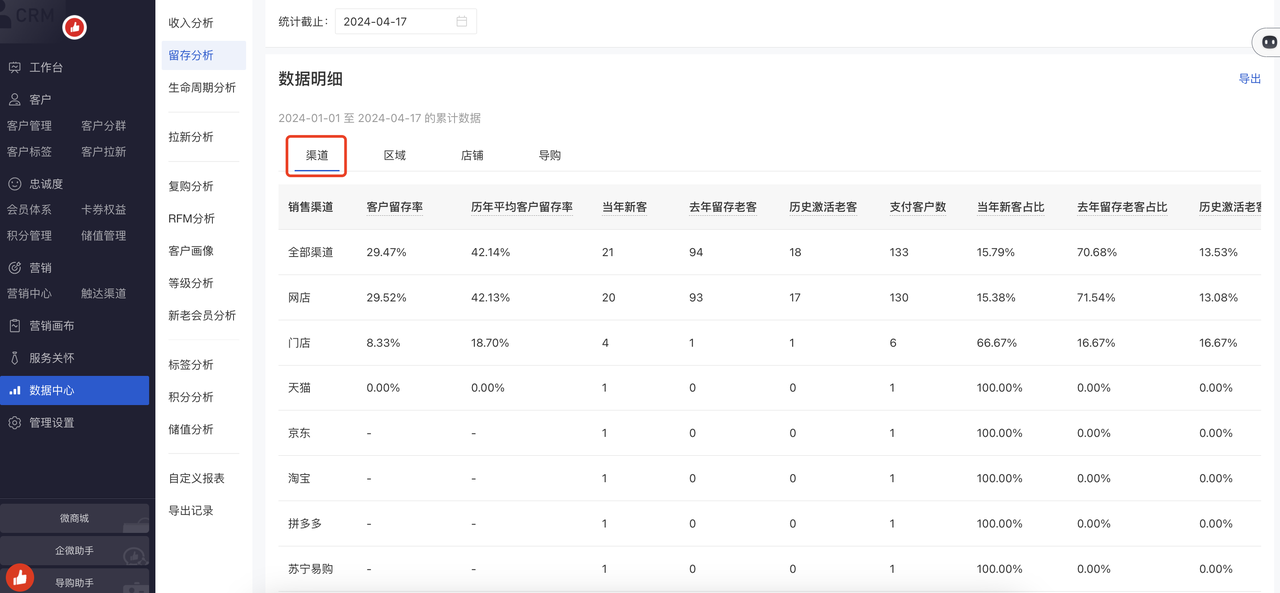The image size is (1280, 593).
Task: Click the 拼多多 row label
Action: click(305, 524)
